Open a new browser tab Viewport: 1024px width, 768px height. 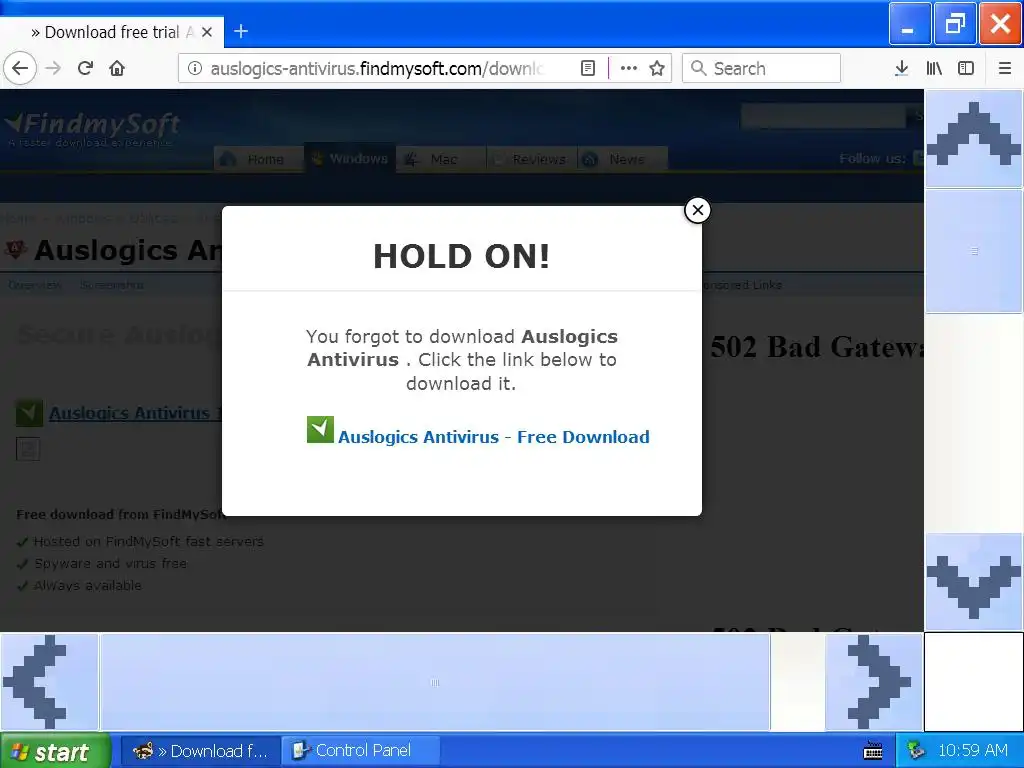pos(241,31)
